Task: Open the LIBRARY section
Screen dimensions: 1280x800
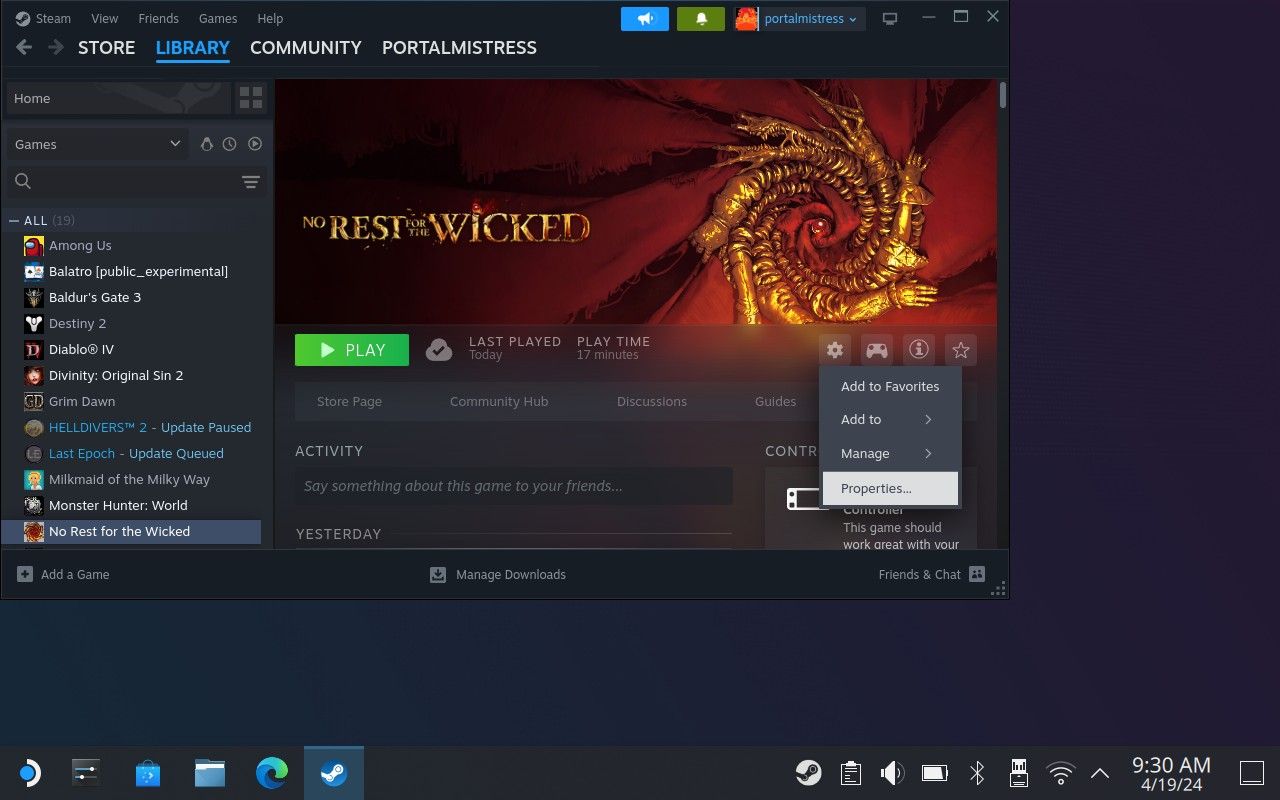Action: (193, 48)
